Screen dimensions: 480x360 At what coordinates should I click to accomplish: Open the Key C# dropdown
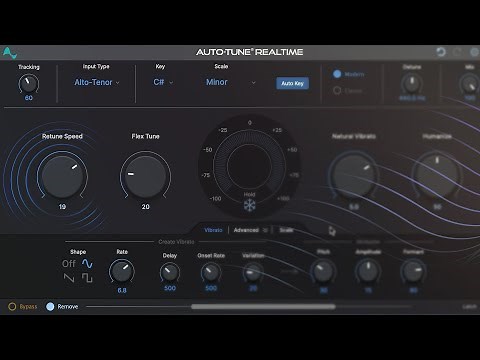[x=163, y=82]
